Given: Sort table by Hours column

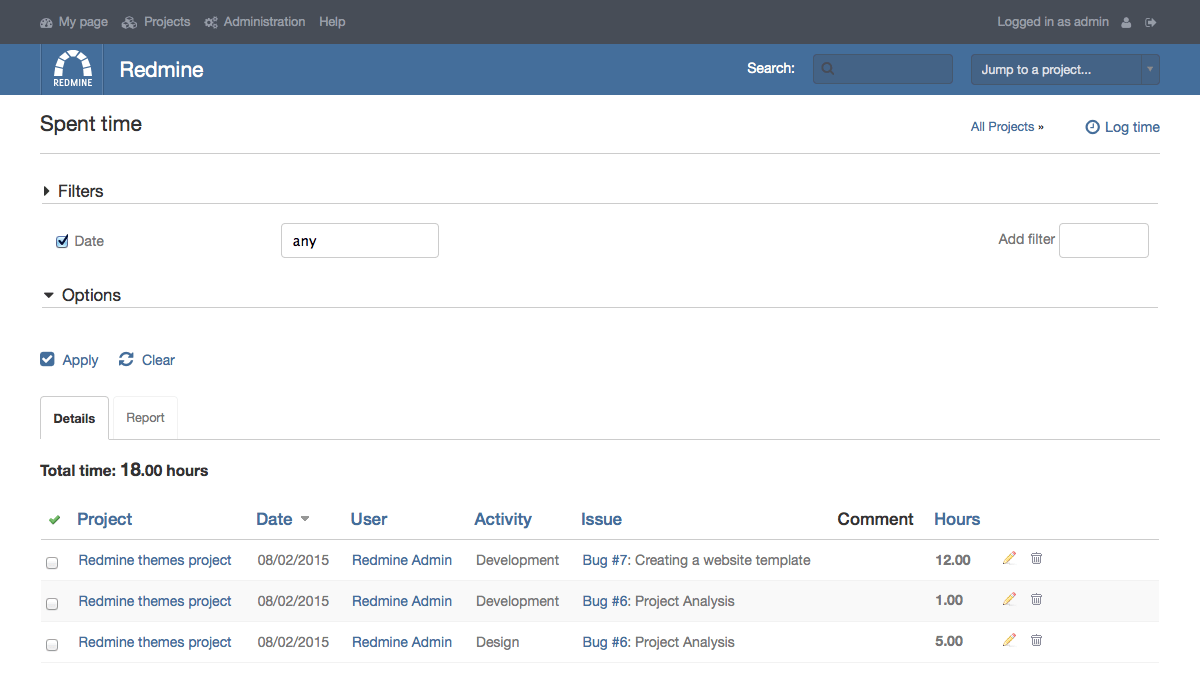Looking at the screenshot, I should 957,519.
